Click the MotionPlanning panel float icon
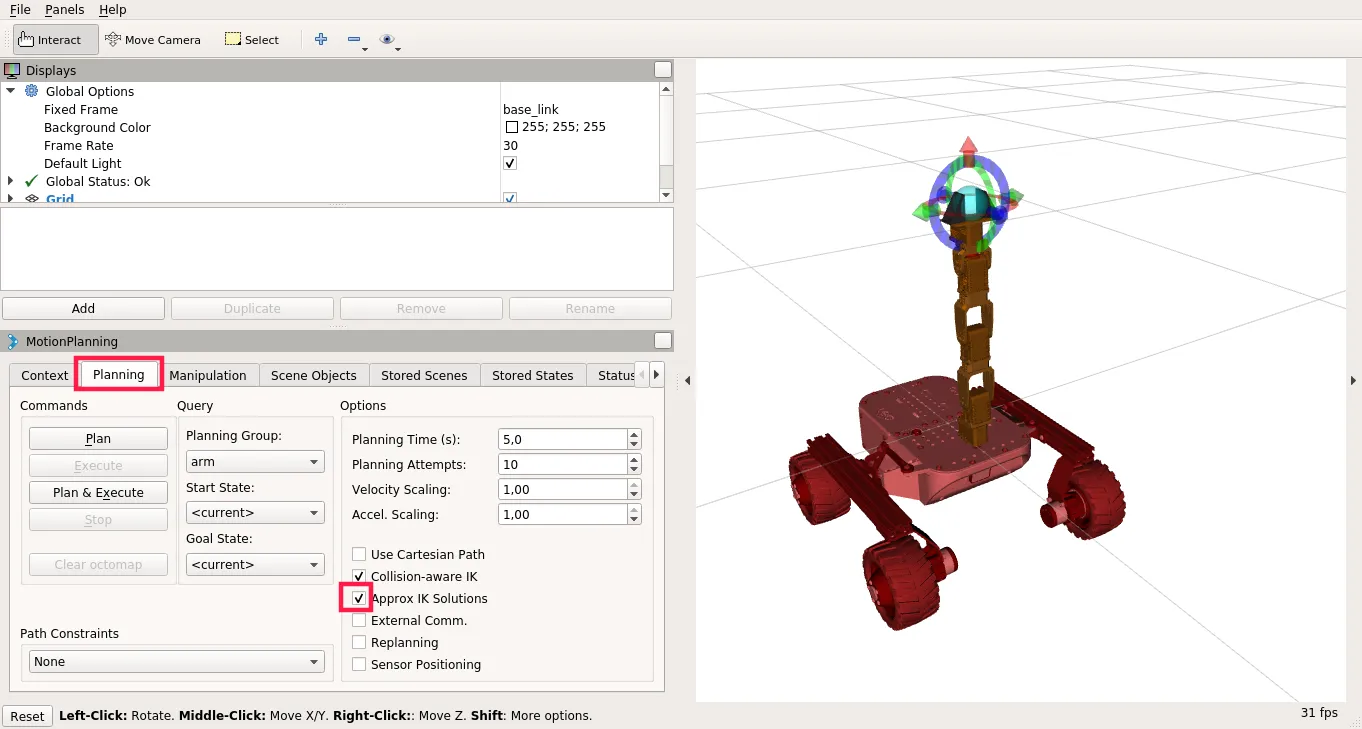Image resolution: width=1362 pixels, height=729 pixels. click(662, 341)
